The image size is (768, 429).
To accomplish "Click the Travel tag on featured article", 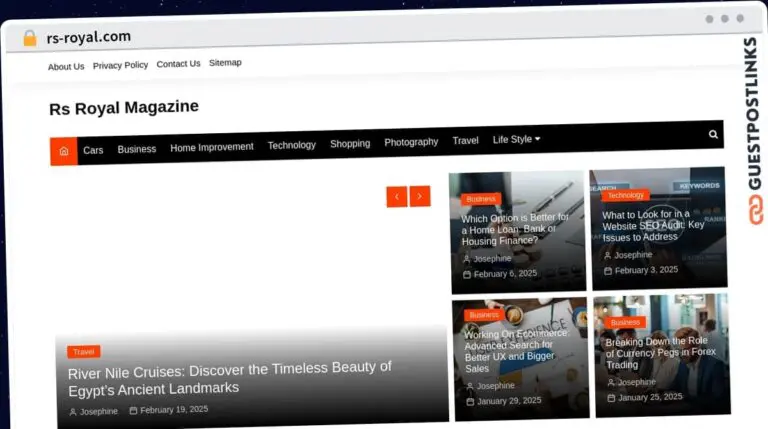I will [x=84, y=352].
